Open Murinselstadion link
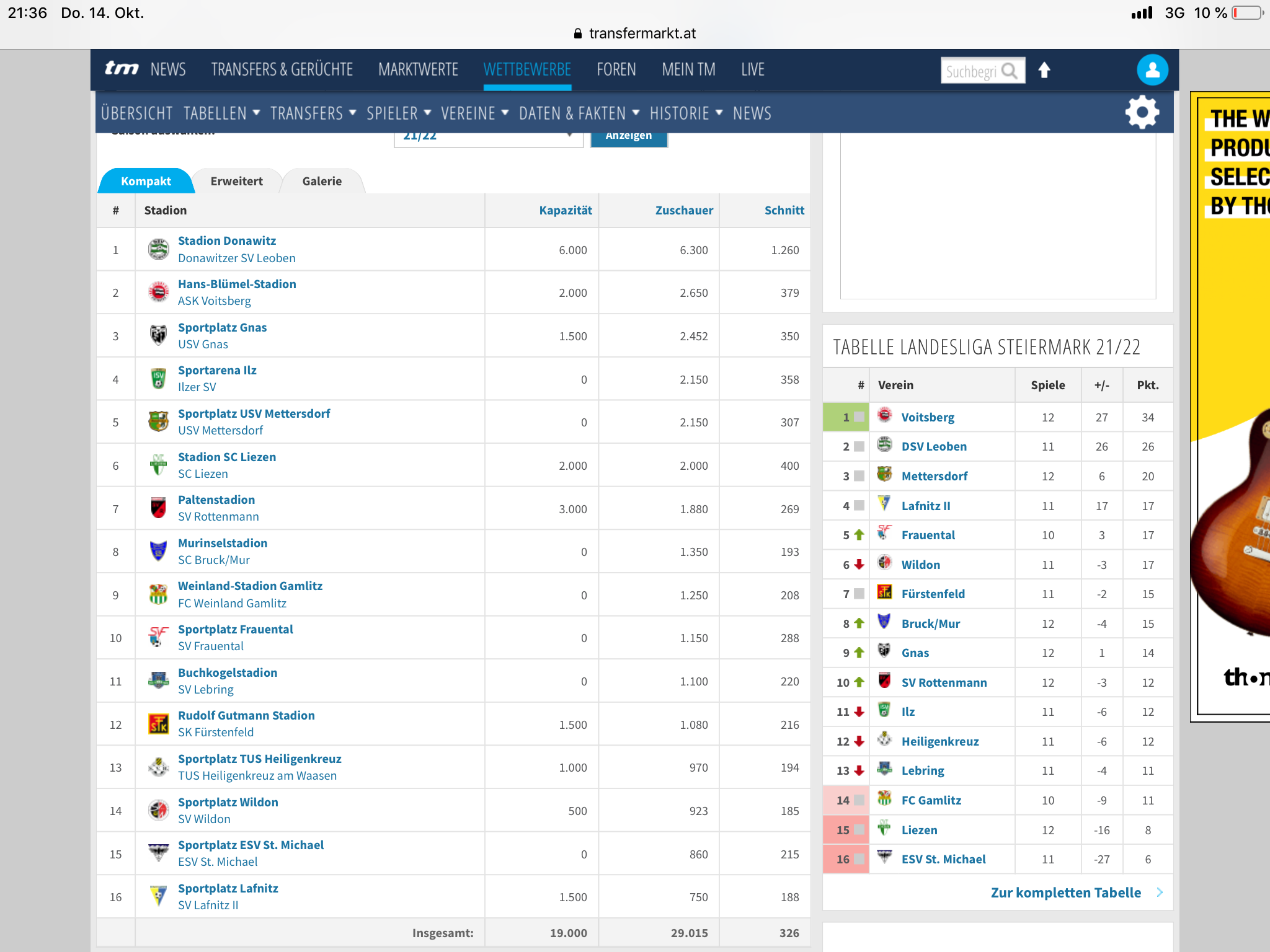1270x952 pixels. pyautogui.click(x=223, y=543)
